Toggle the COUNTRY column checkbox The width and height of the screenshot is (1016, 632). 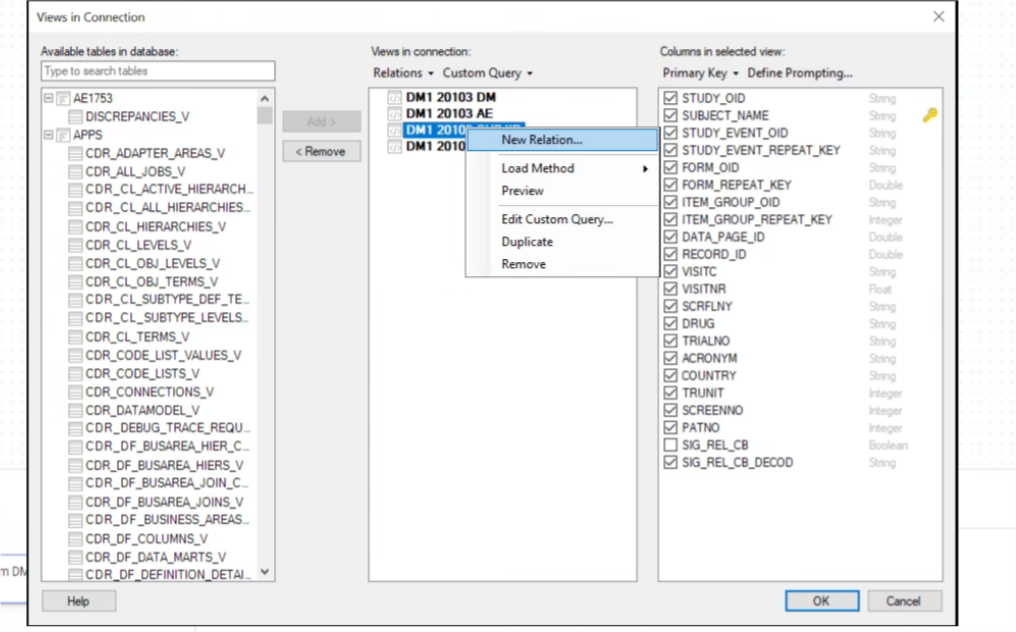671,376
